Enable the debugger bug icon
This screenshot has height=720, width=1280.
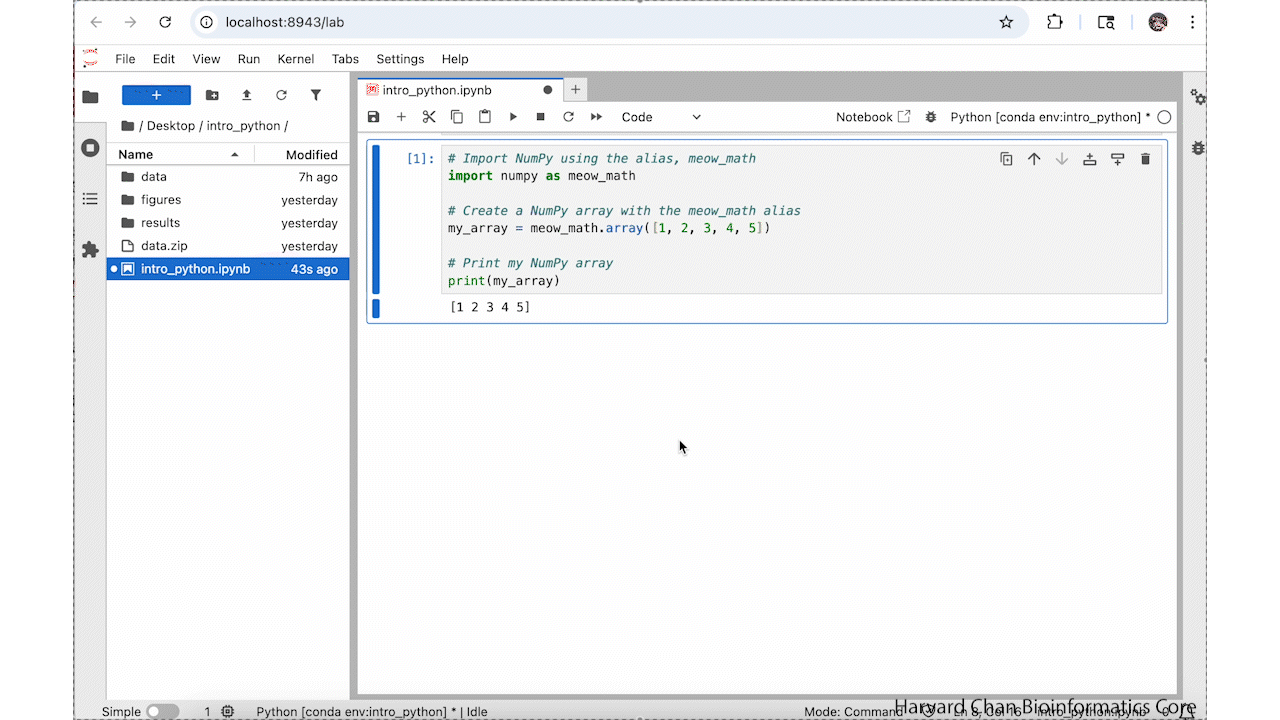(x=931, y=117)
